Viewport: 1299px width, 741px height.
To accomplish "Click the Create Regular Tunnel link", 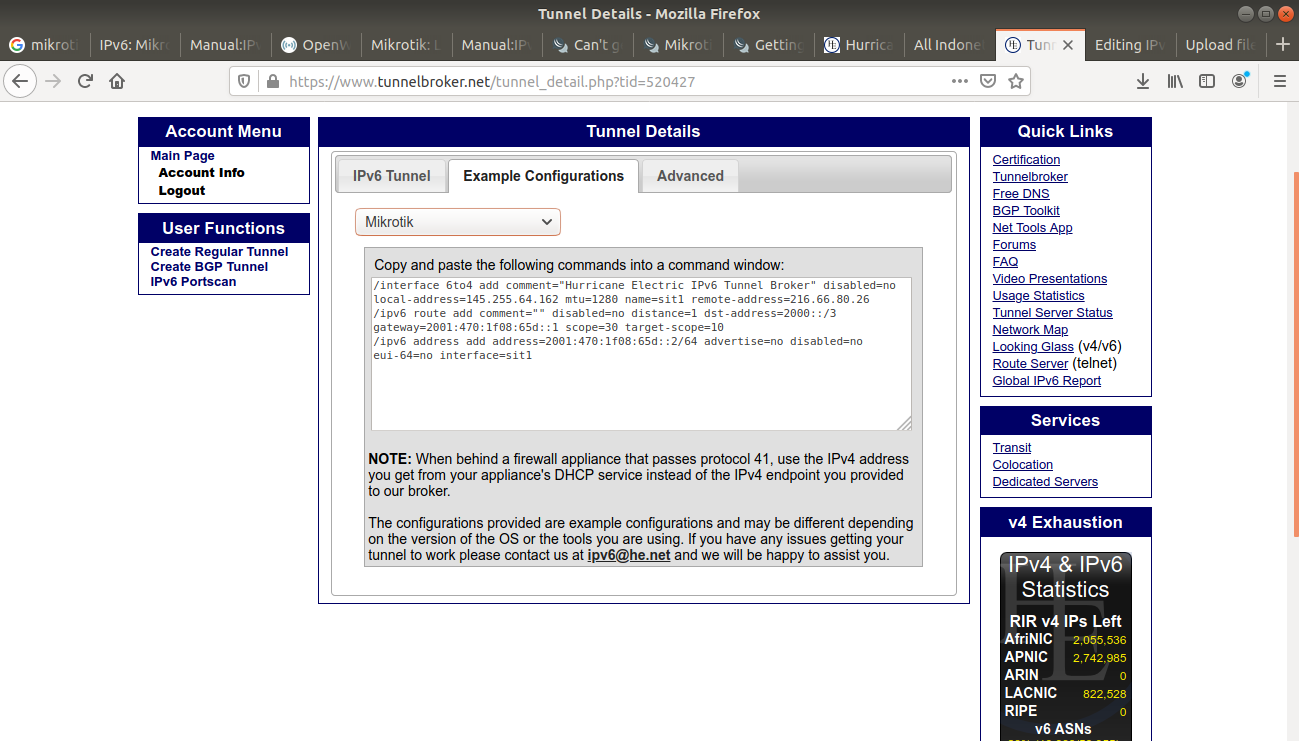I will pyautogui.click(x=219, y=252).
